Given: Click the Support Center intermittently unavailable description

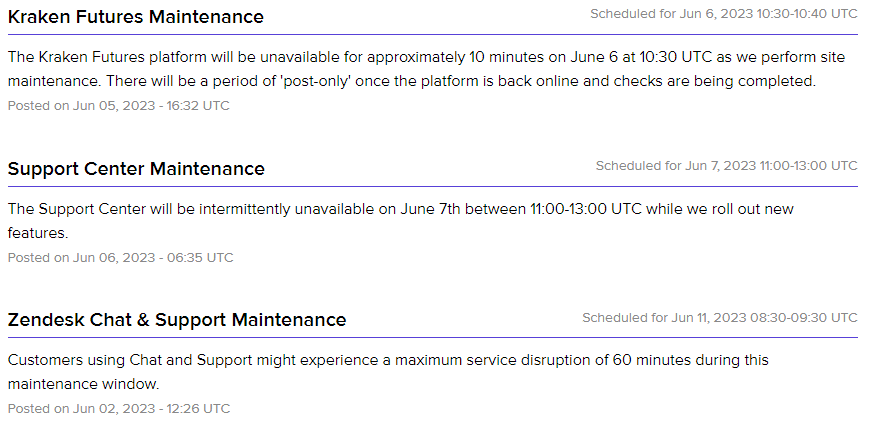Looking at the screenshot, I should (400, 221).
